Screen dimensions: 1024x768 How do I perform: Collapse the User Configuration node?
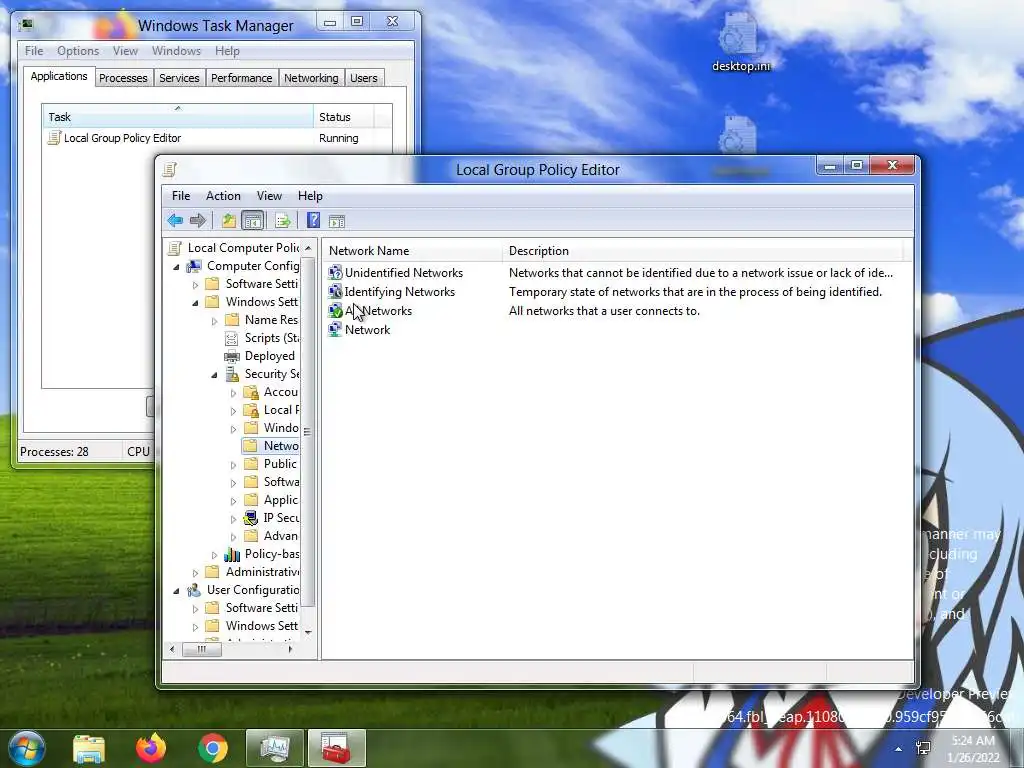[176, 590]
